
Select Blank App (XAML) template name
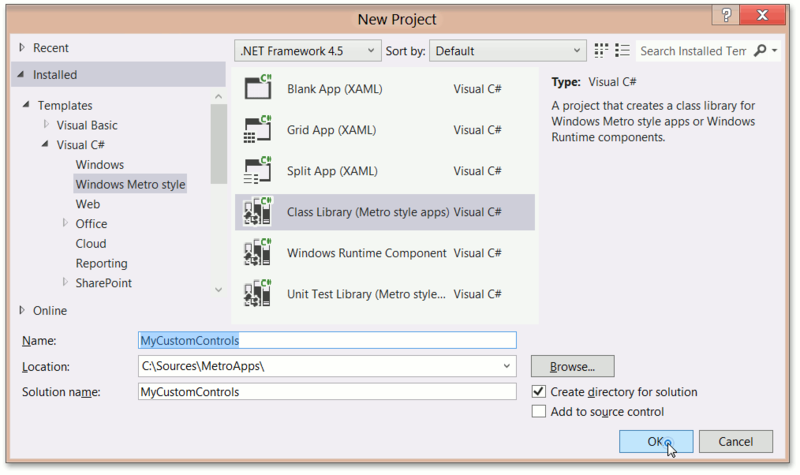pyautogui.click(x=334, y=89)
